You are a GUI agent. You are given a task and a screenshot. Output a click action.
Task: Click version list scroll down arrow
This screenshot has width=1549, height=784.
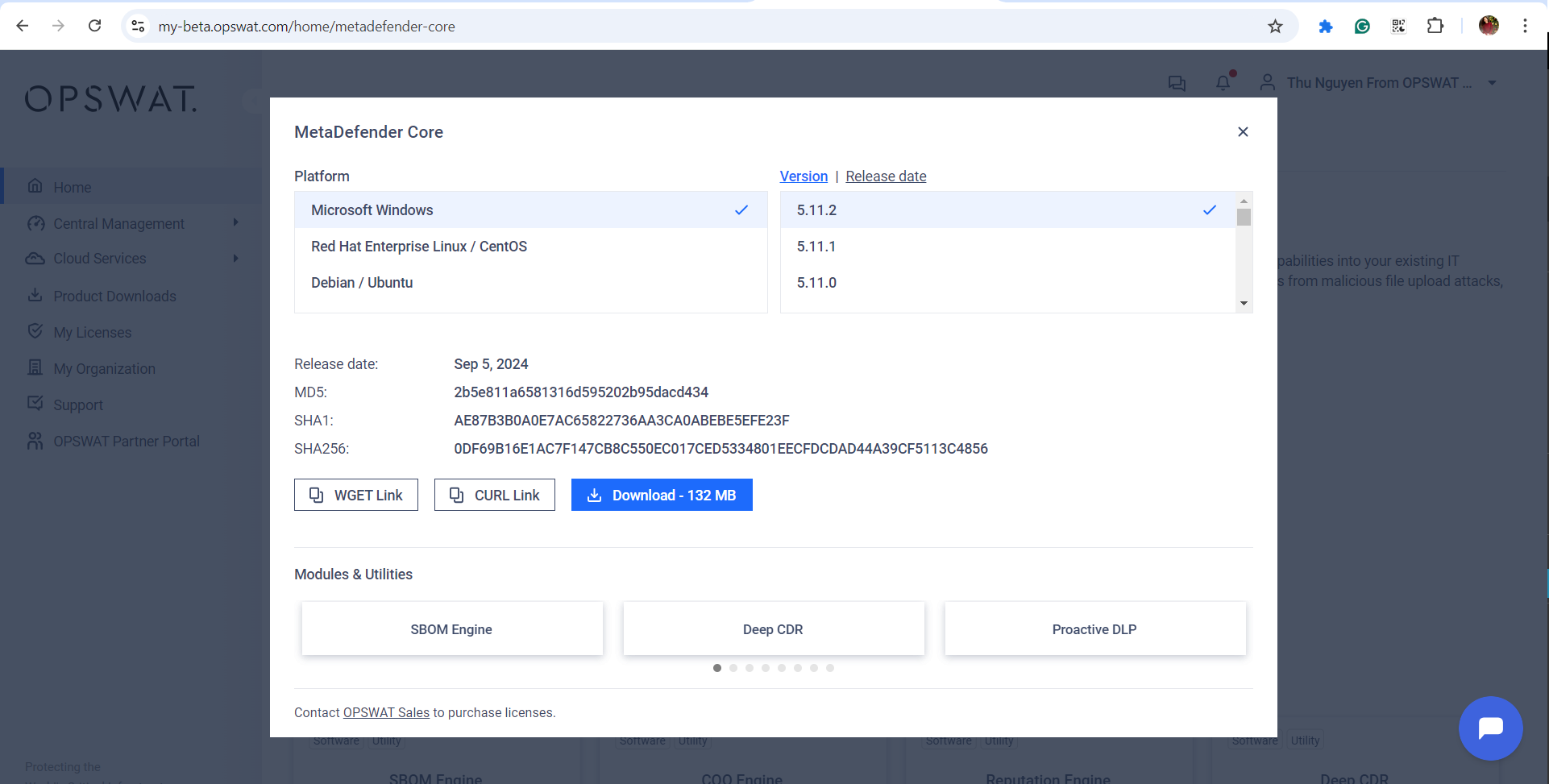(x=1244, y=303)
